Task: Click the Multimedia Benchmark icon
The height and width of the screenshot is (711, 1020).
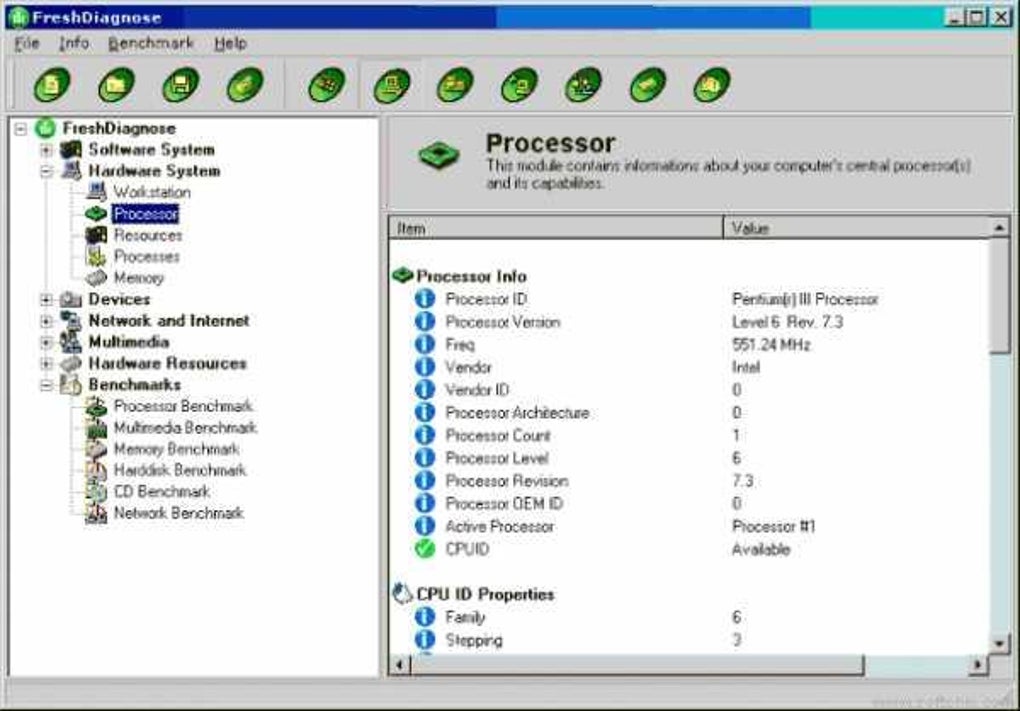Action: coord(96,427)
